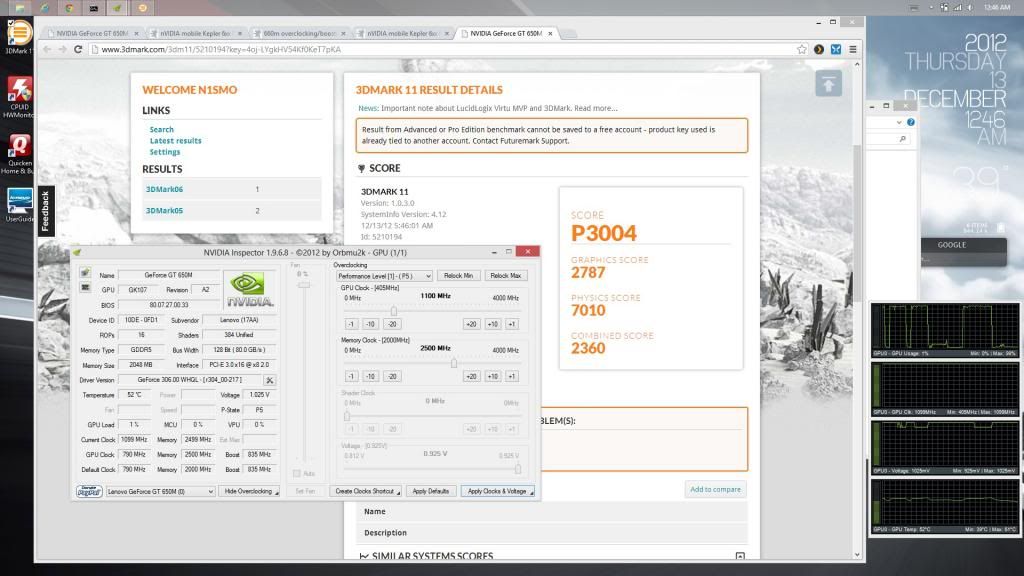Image resolution: width=1024 pixels, height=576 pixels.
Task: Go forward in the browser history
Action: click(62, 49)
